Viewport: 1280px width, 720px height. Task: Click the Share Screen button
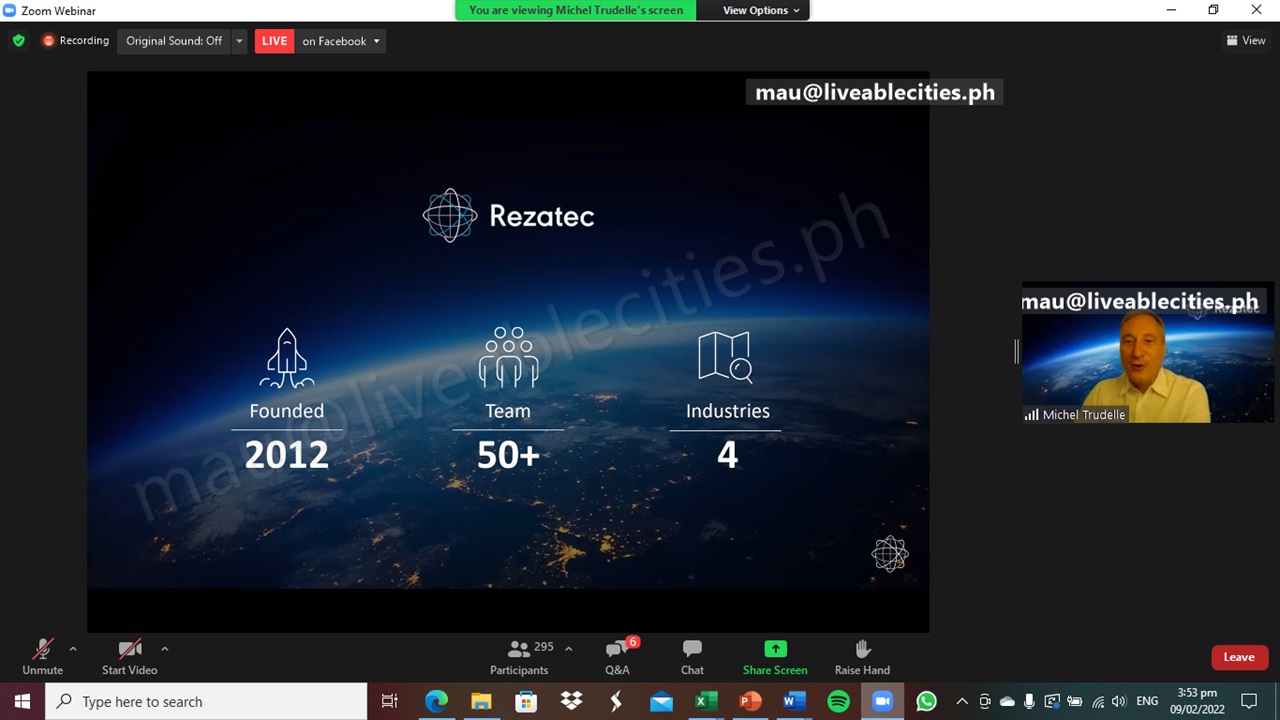coord(775,657)
